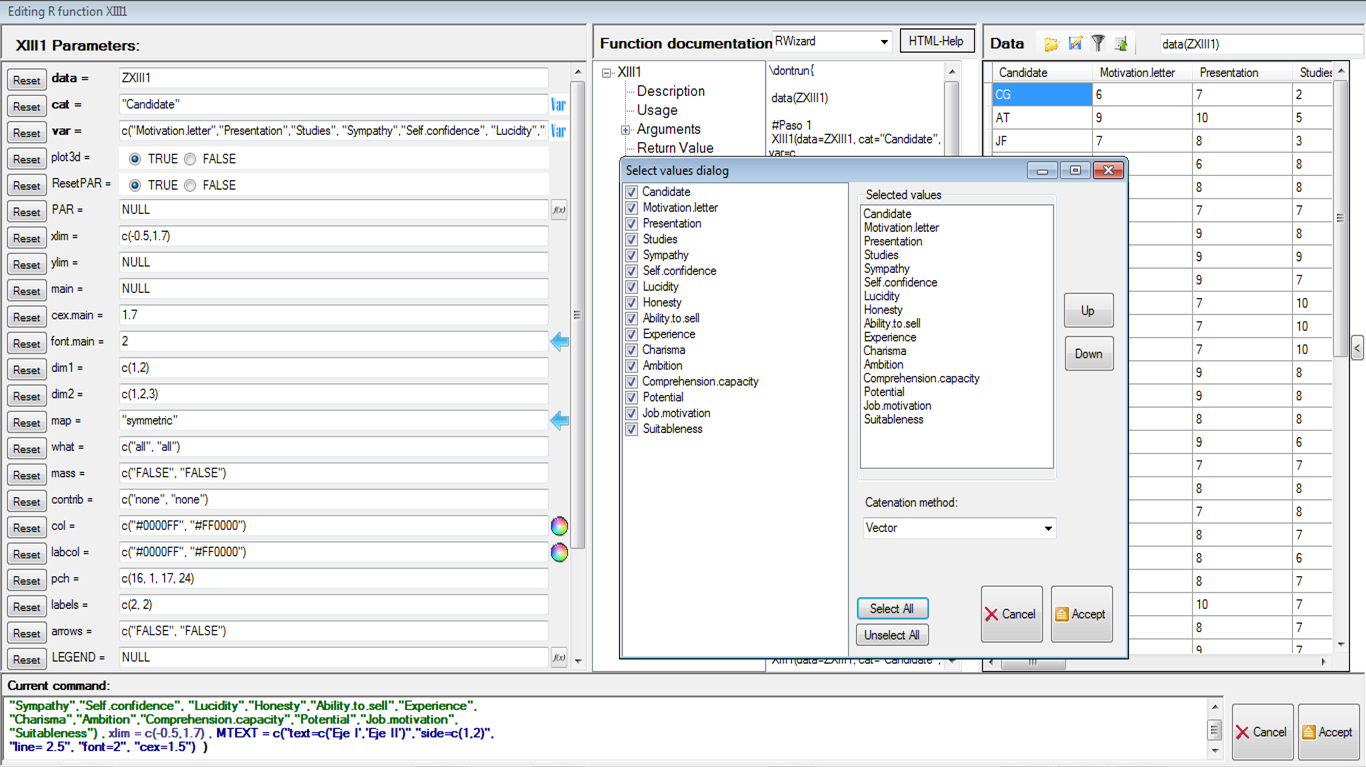Close the Select values dialog
The height and width of the screenshot is (767, 1366).
coord(1108,171)
